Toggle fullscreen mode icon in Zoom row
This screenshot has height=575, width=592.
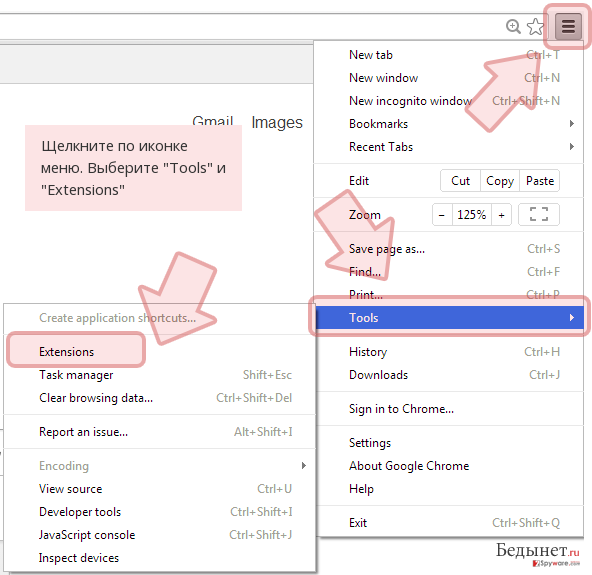coord(539,214)
